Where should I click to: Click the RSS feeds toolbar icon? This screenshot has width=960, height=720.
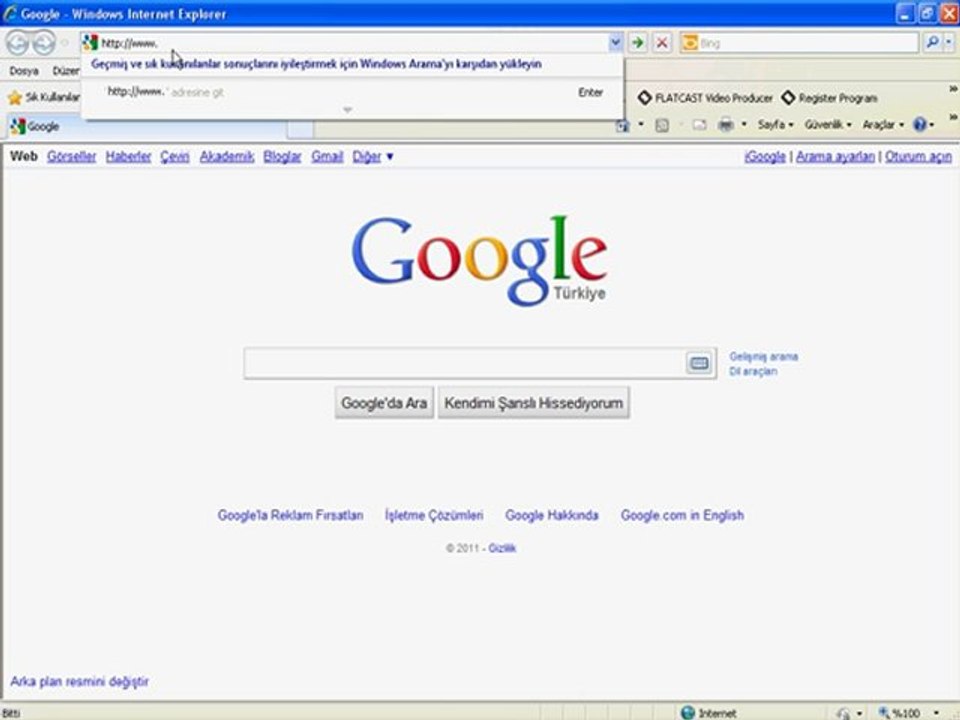pos(662,126)
